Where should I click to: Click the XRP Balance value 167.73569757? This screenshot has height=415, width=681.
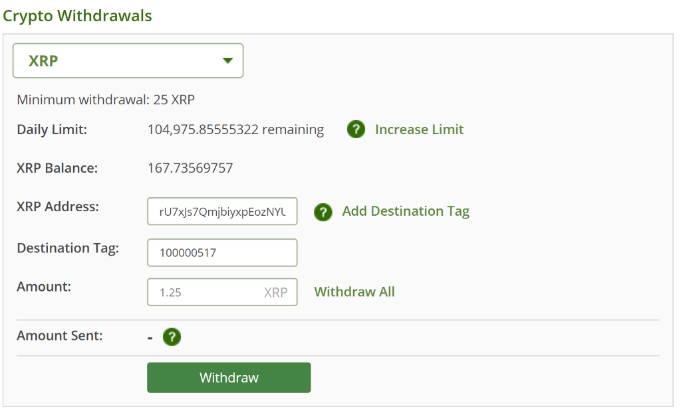[x=190, y=168]
